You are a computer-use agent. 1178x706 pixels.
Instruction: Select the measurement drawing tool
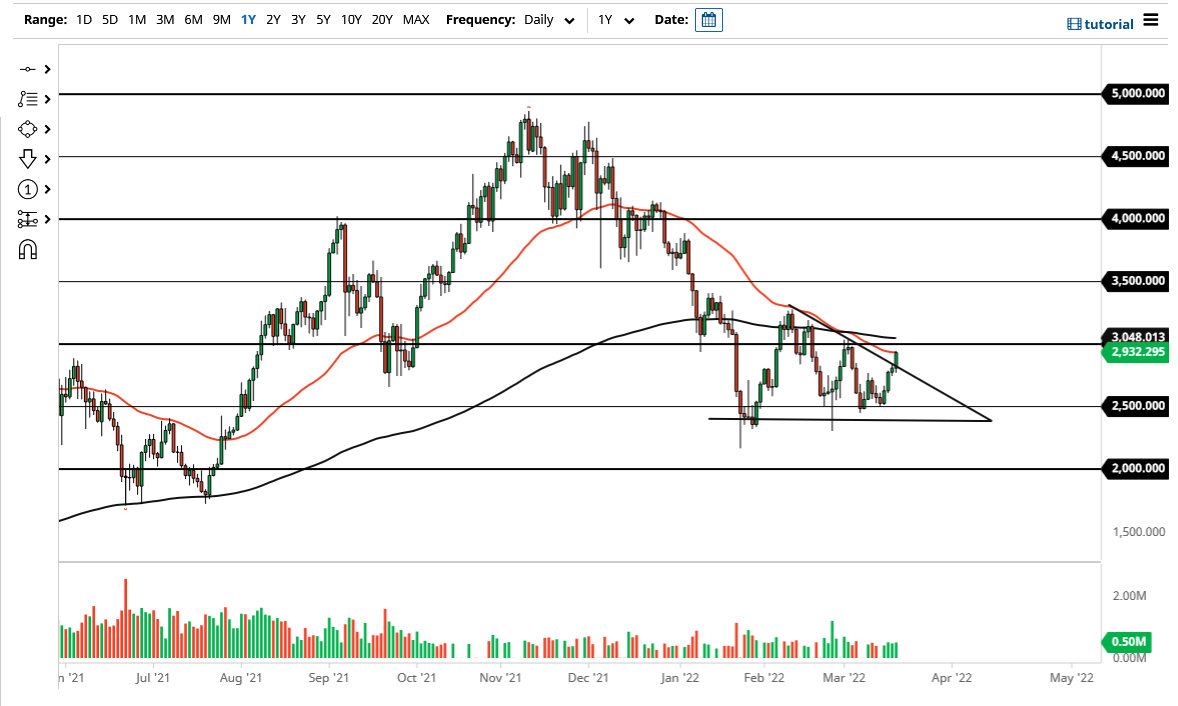[x=28, y=219]
